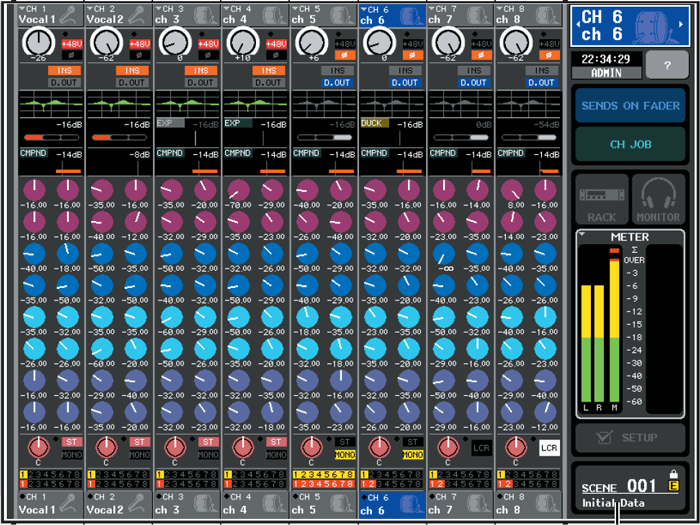This screenshot has width=700, height=525.
Task: Toggle the phase invert ø button on CH 6
Action: tap(413, 55)
